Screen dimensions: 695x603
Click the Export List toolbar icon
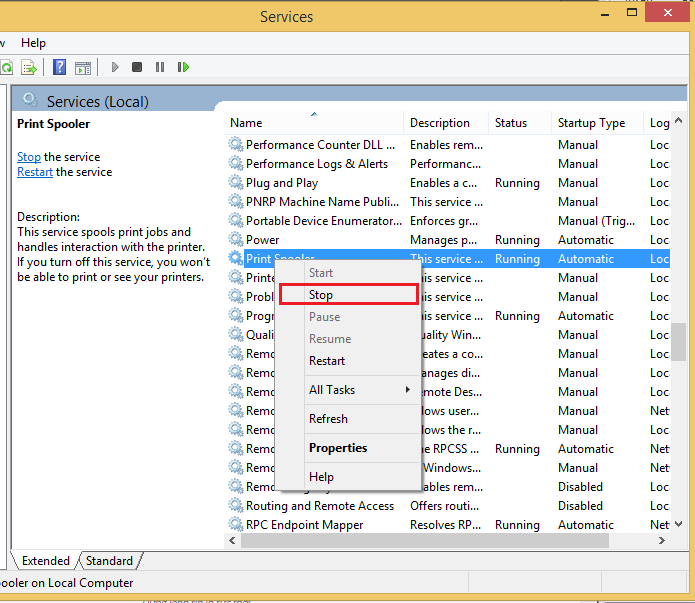coord(28,67)
